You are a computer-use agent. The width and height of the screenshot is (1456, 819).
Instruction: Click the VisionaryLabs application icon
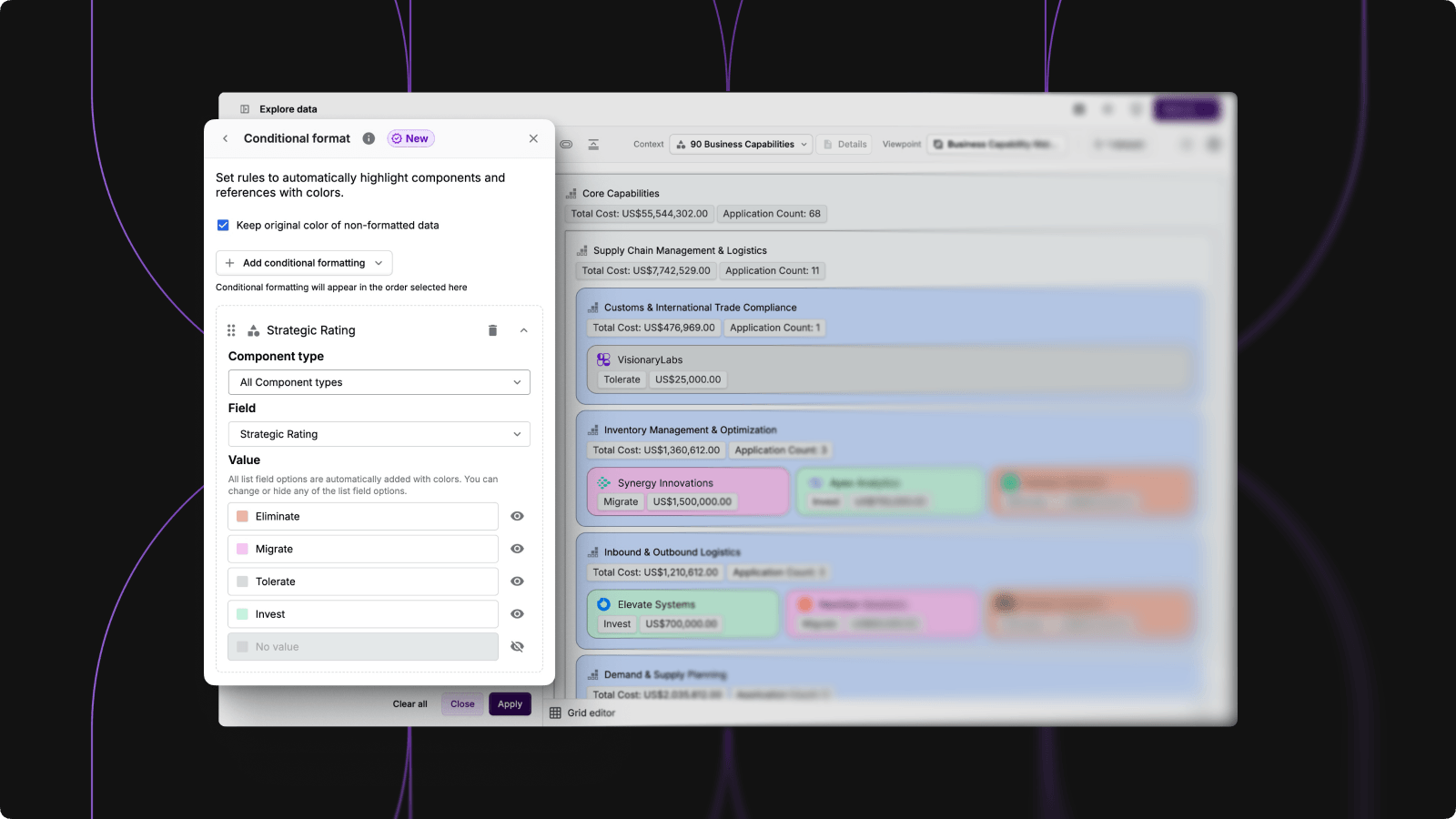click(603, 360)
